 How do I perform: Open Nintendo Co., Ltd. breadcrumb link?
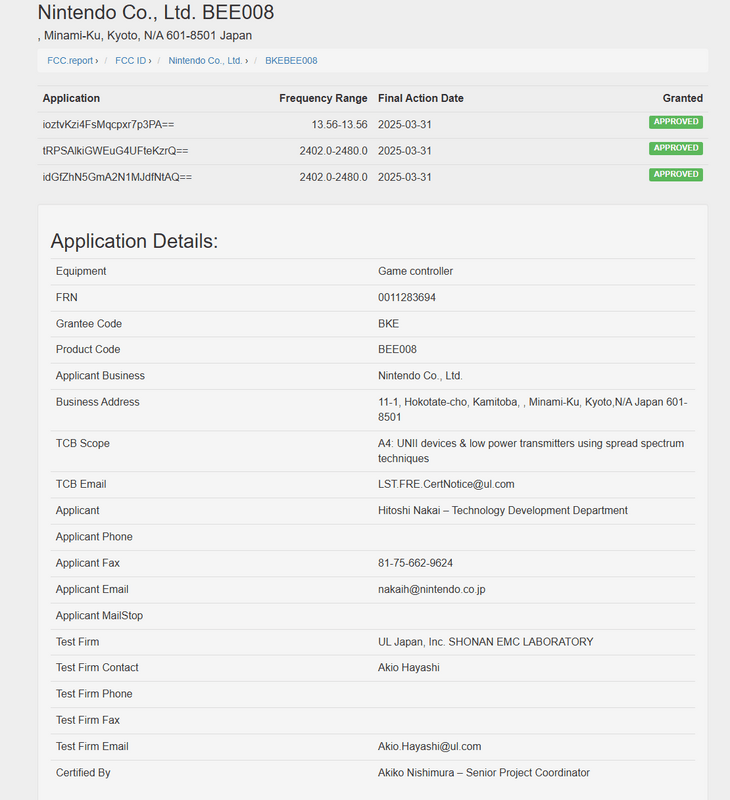click(x=205, y=61)
